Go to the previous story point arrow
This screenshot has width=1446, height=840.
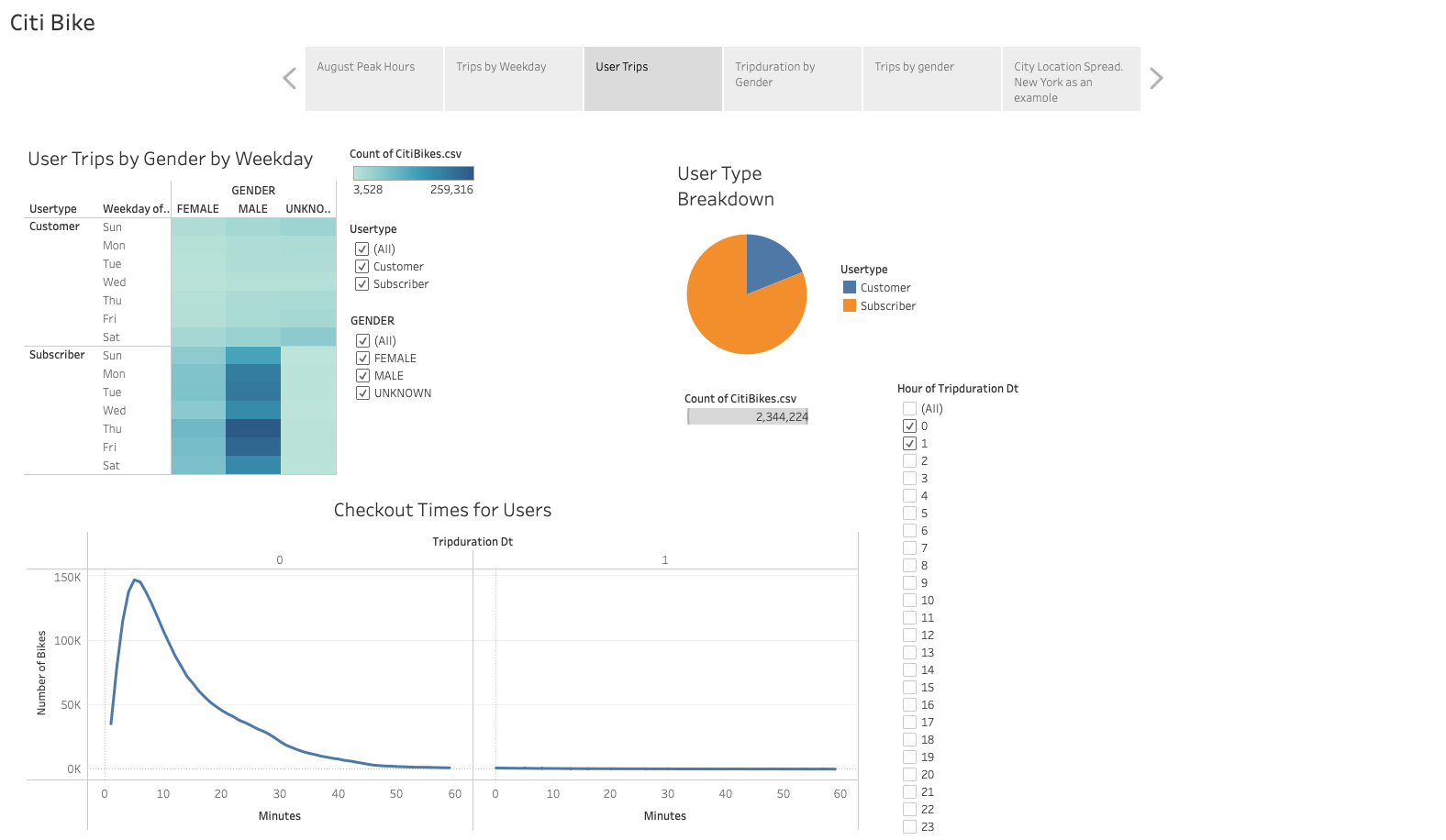[x=290, y=79]
